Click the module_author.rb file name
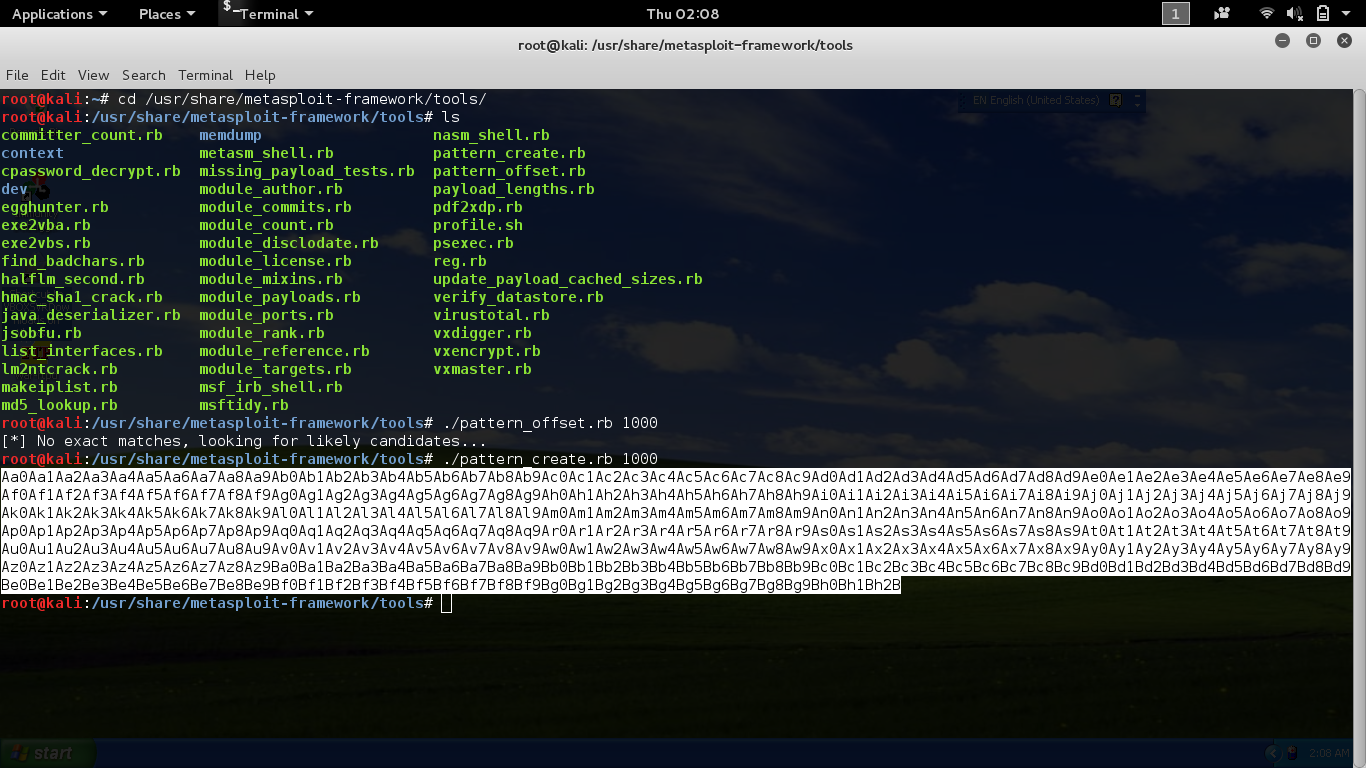This screenshot has width=1366, height=768. point(271,189)
